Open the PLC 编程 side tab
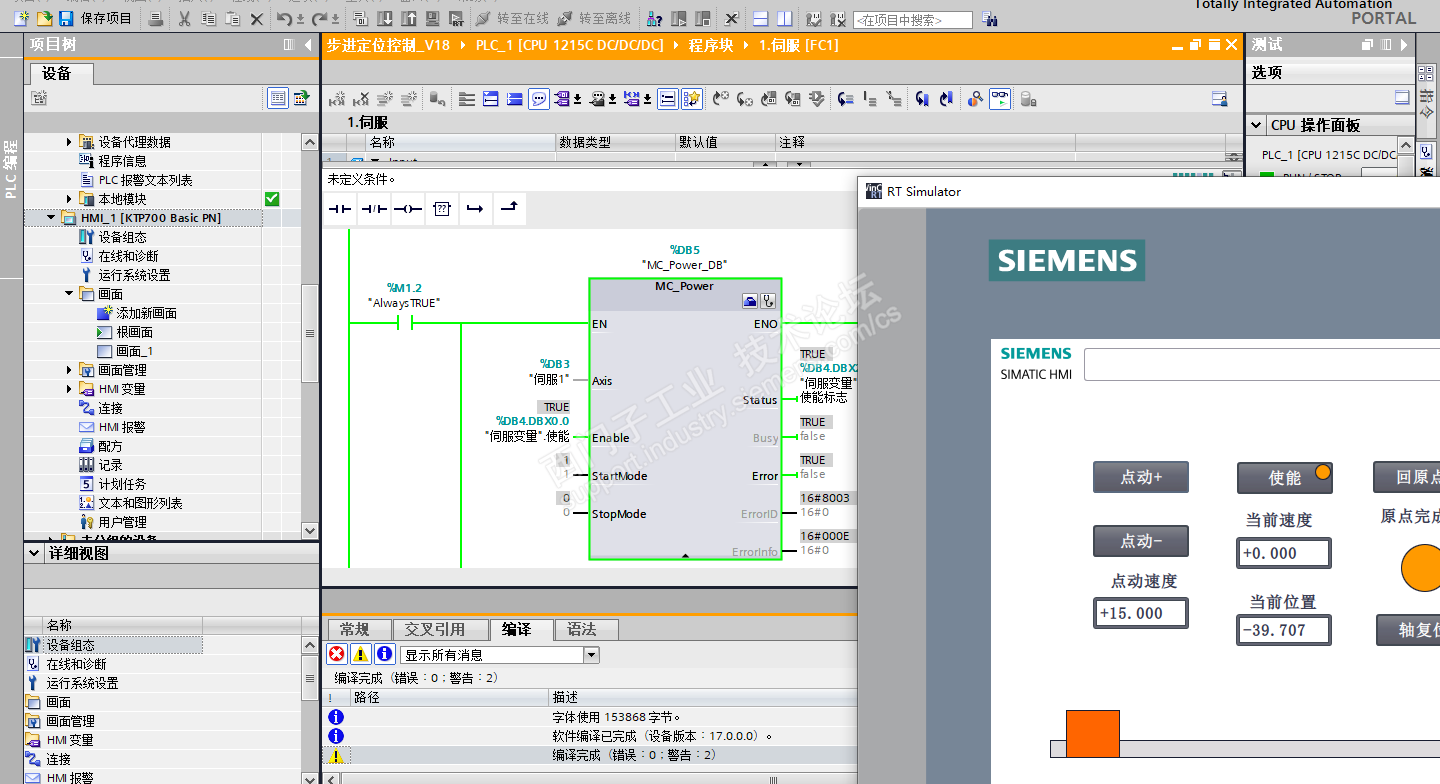This screenshot has width=1440, height=784. click(11, 168)
